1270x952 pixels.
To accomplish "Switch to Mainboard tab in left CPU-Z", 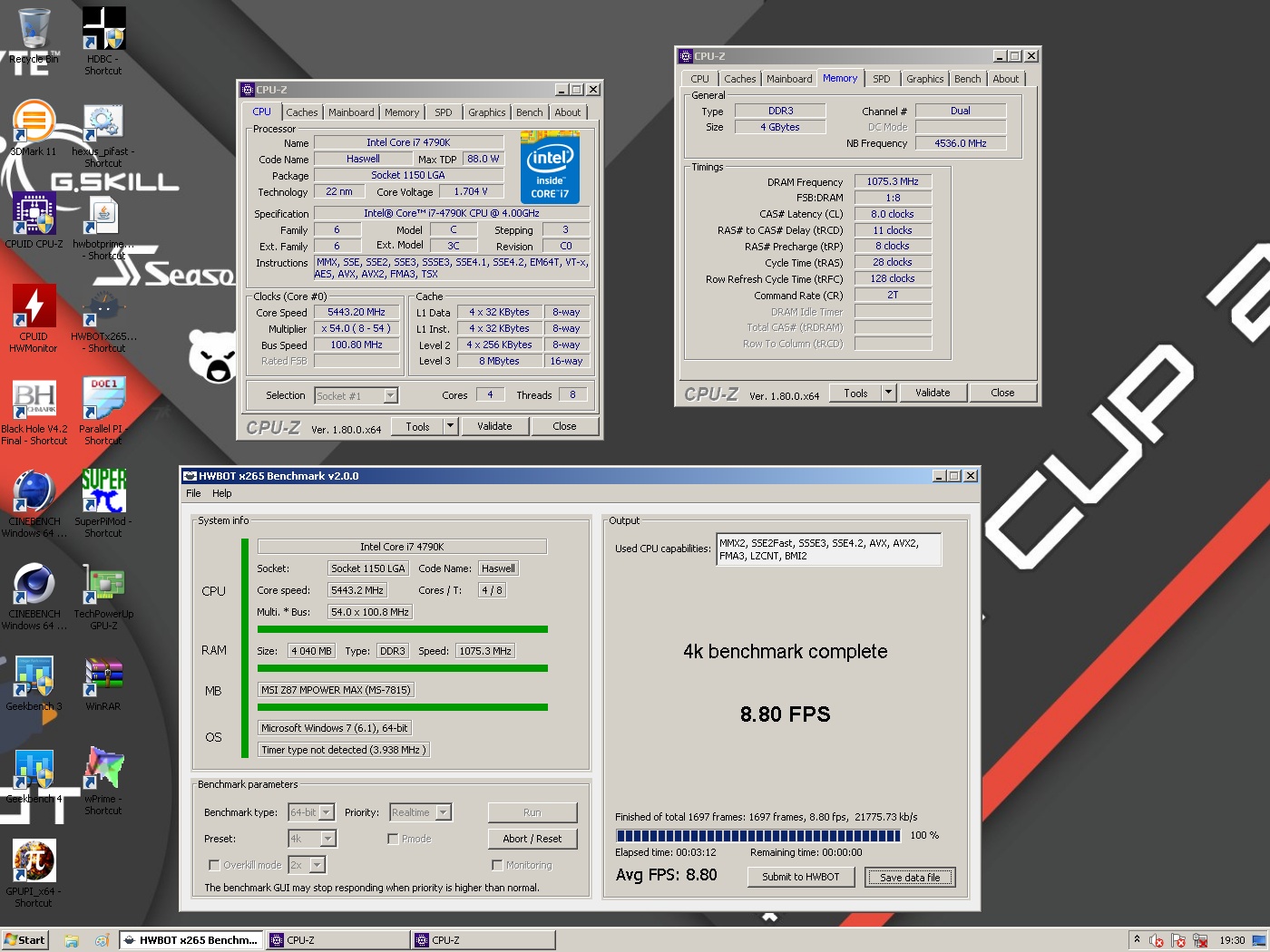I will [x=351, y=112].
